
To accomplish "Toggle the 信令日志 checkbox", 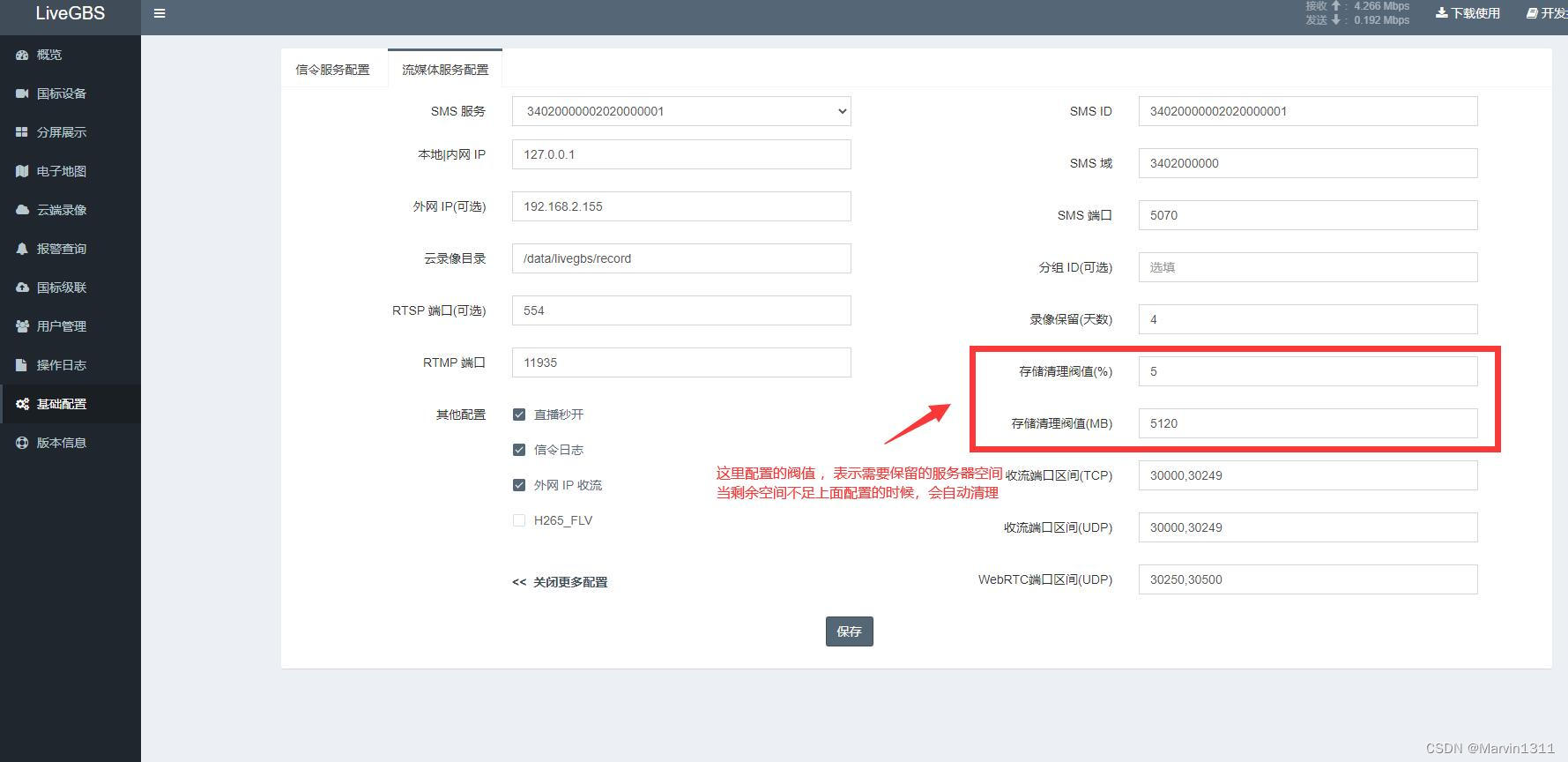I will [x=519, y=450].
